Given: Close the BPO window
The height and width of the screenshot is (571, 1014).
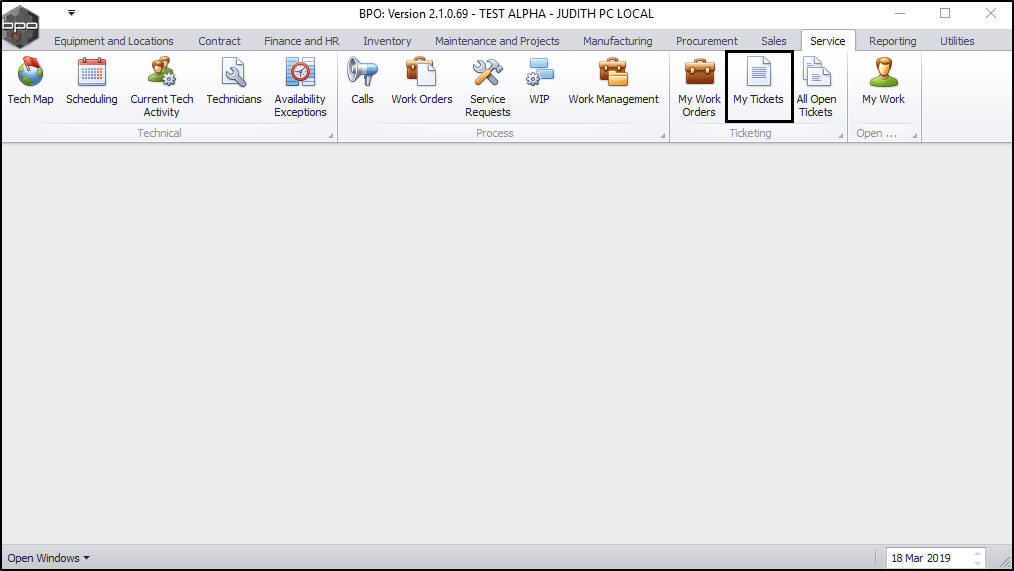Looking at the screenshot, I should pyautogui.click(x=990, y=13).
